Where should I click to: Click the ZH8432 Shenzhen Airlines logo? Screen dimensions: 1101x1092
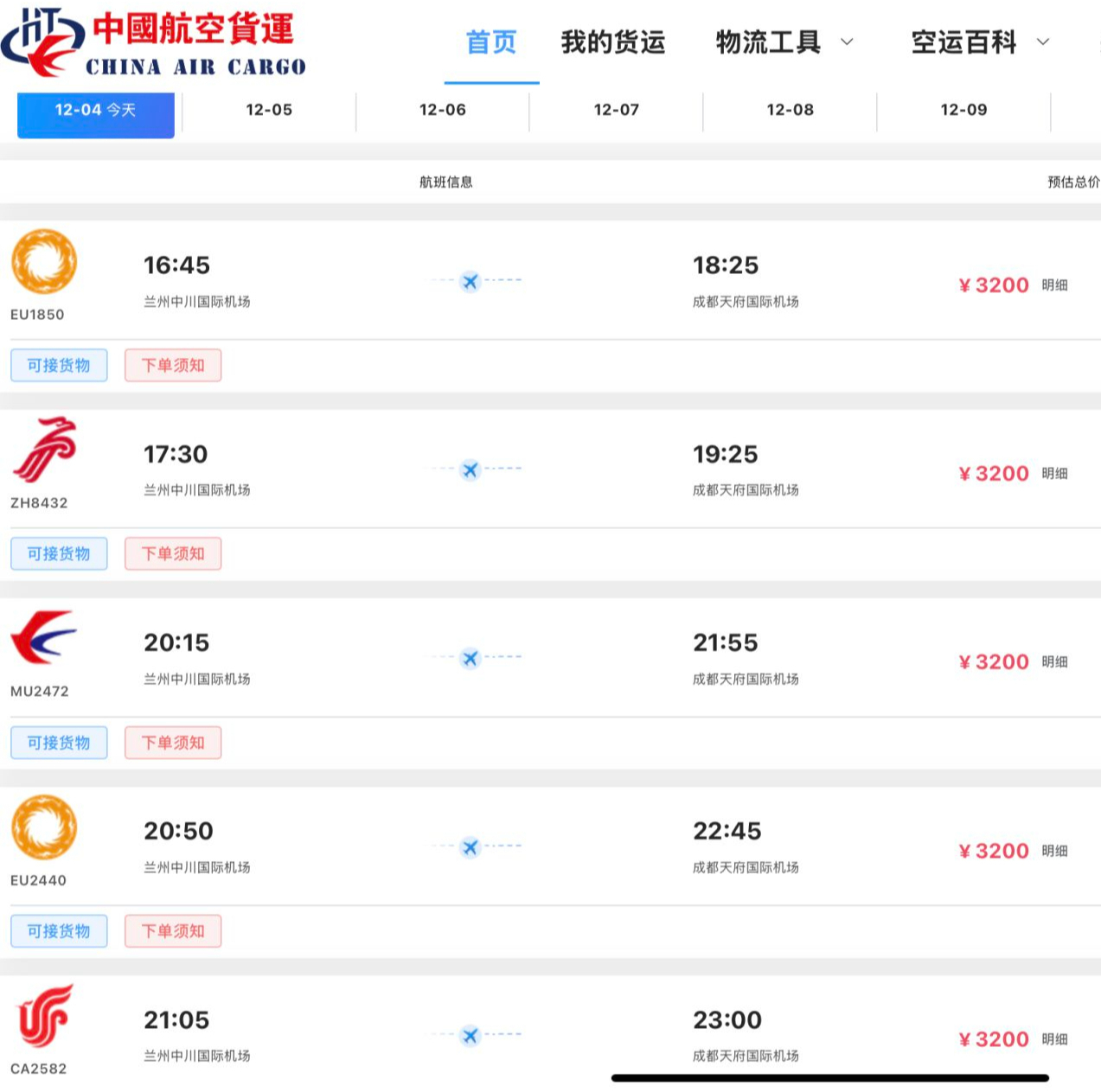click(x=44, y=450)
